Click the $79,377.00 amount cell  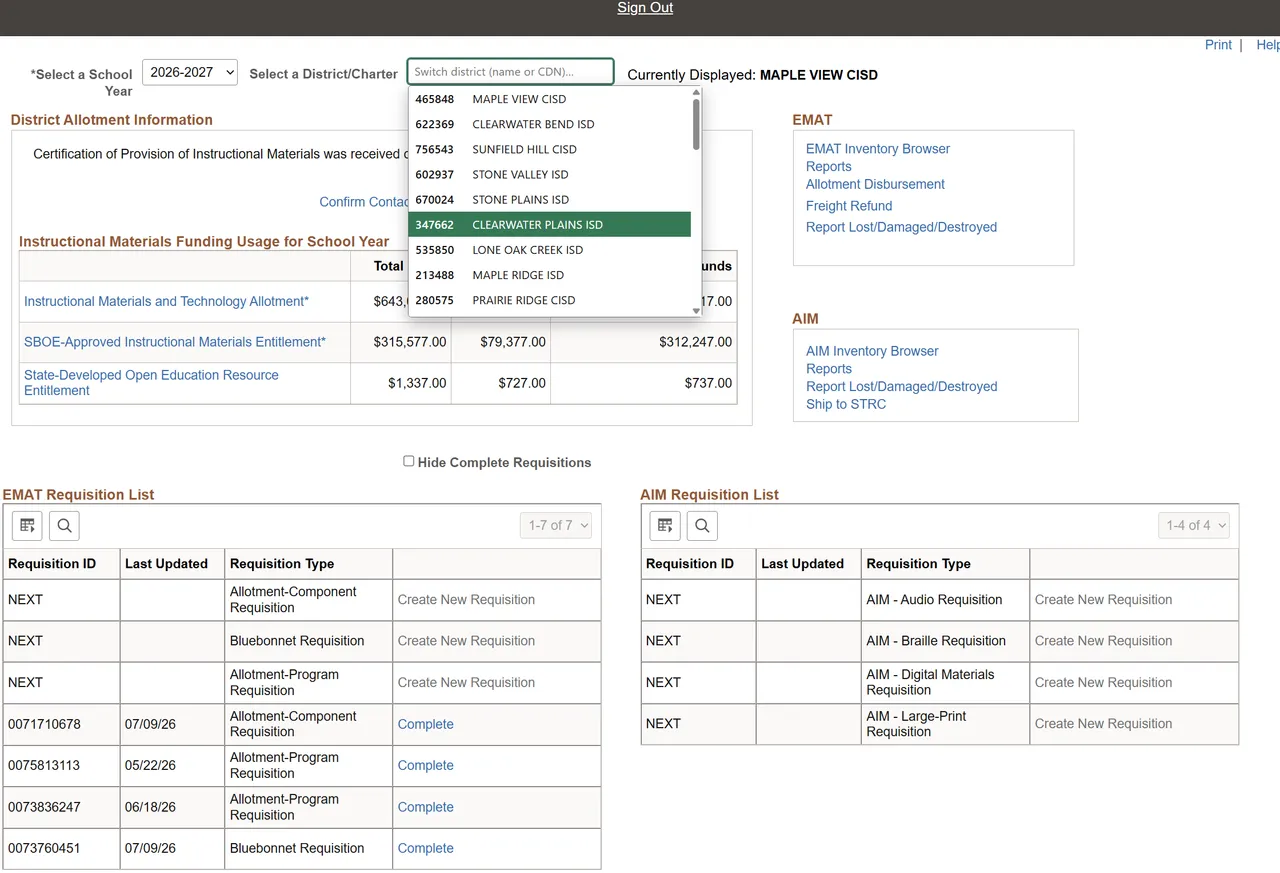coord(501,342)
